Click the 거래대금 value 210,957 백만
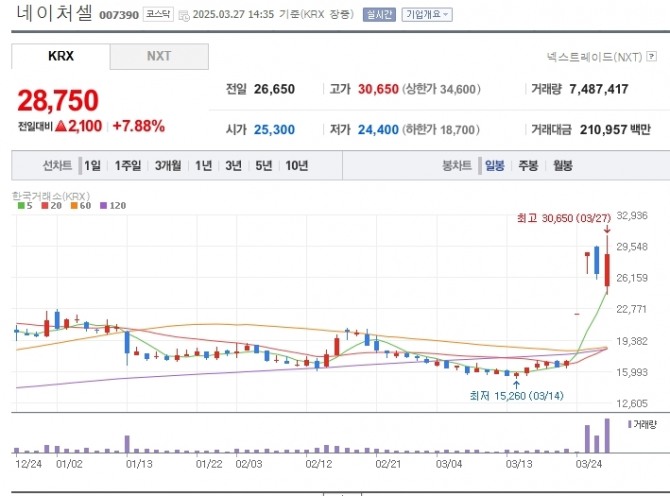 point(615,129)
